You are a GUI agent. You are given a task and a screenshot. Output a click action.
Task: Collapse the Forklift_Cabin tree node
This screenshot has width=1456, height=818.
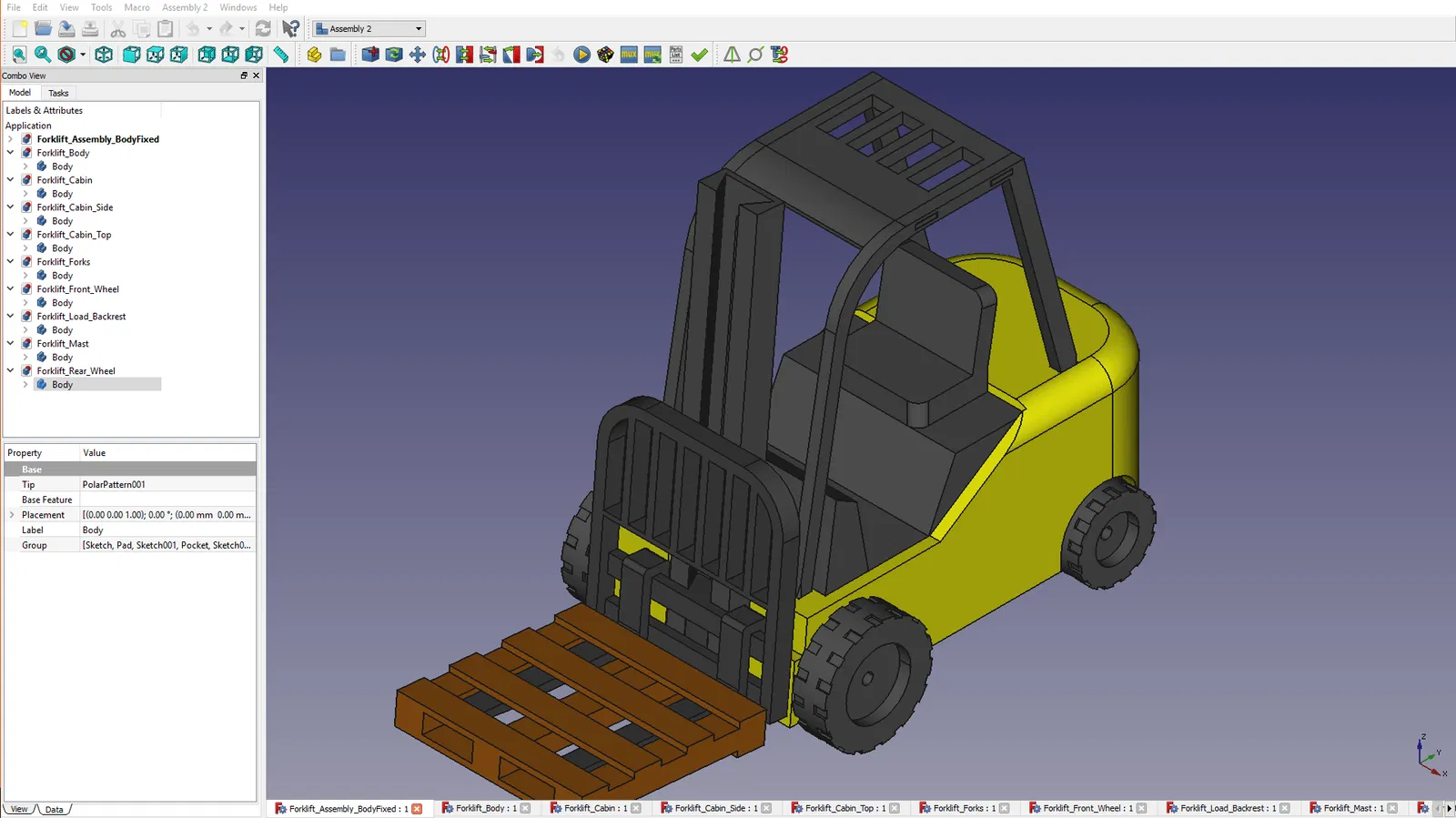point(11,180)
